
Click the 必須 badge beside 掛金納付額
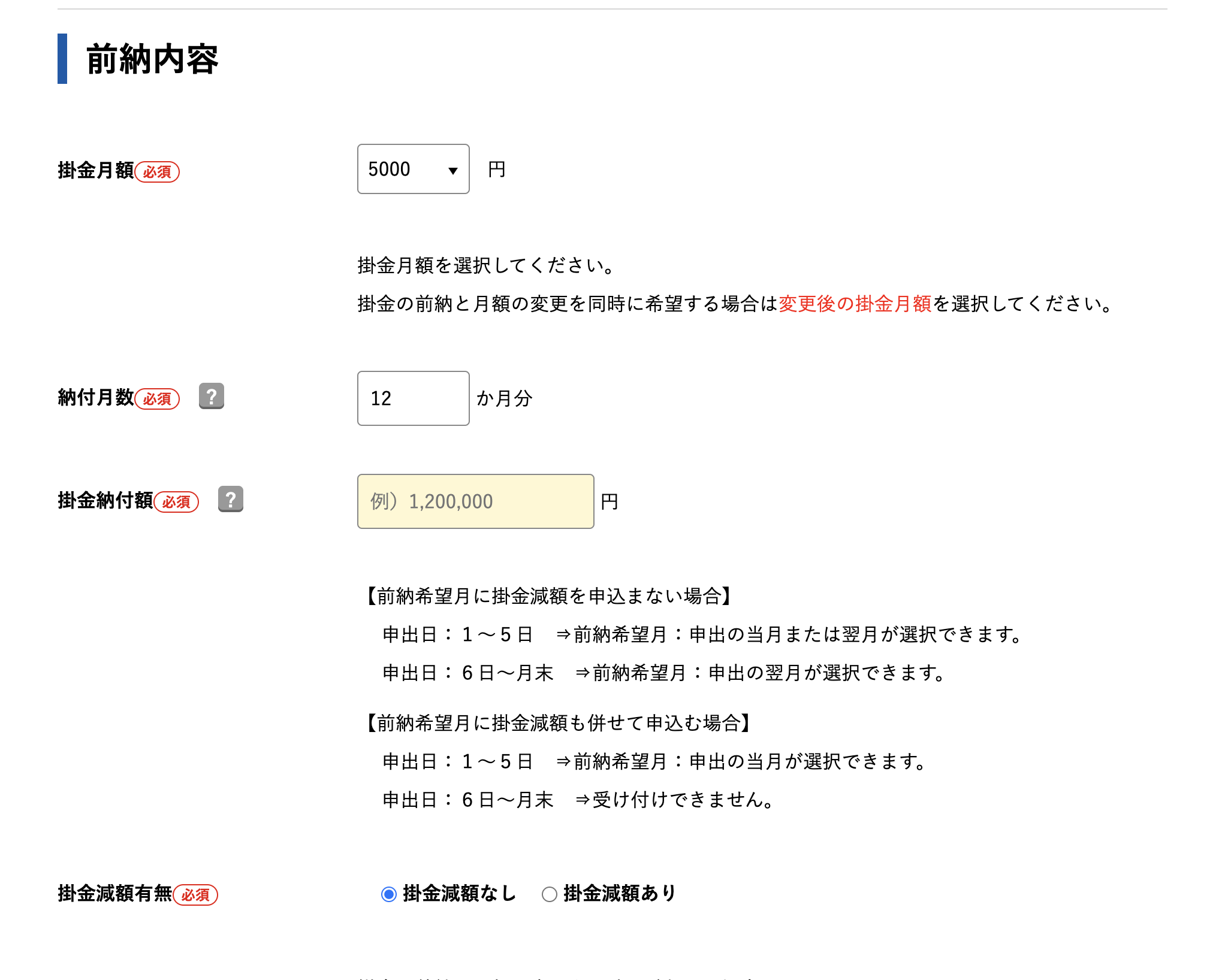176,502
